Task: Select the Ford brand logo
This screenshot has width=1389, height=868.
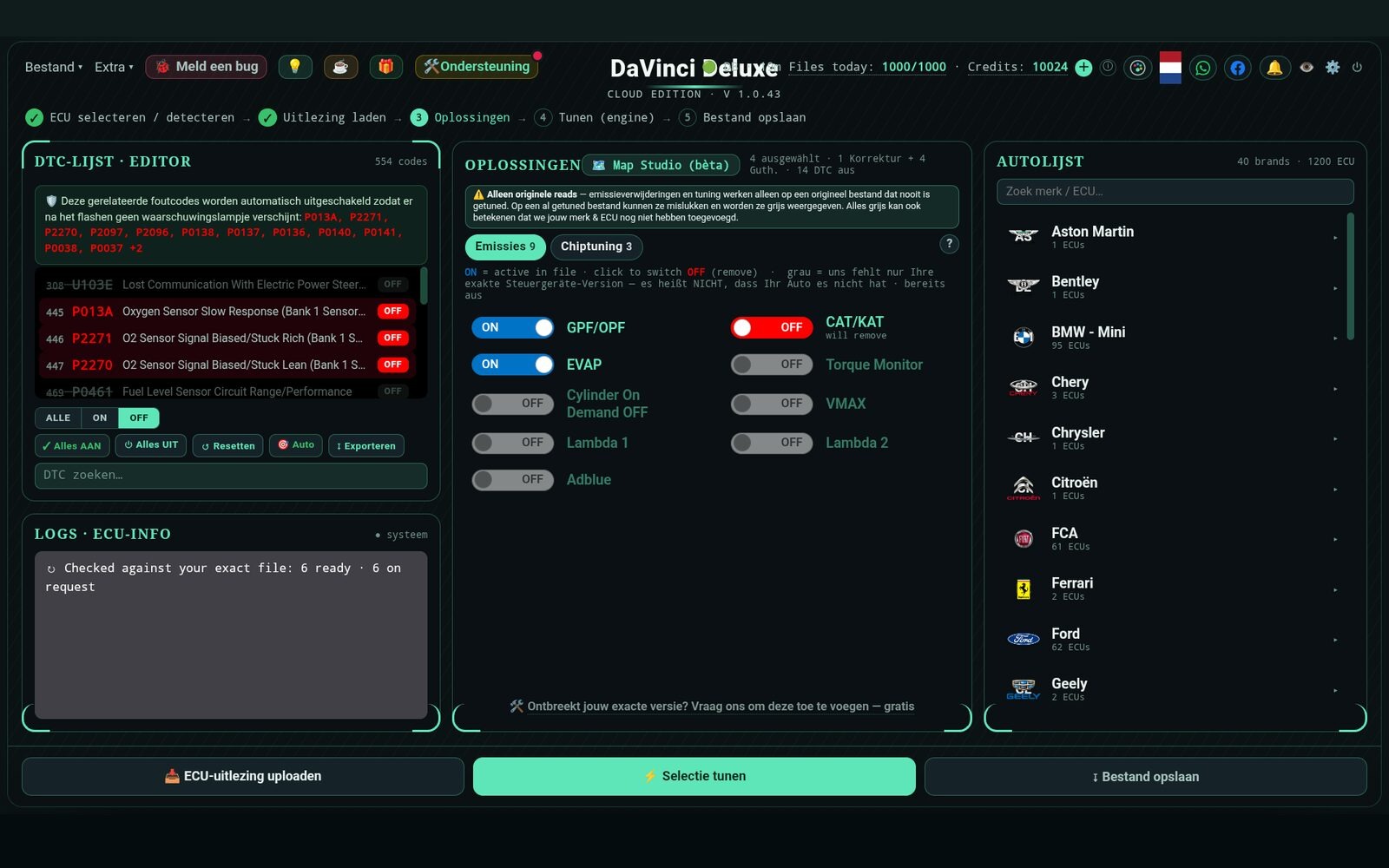Action: (1024, 639)
